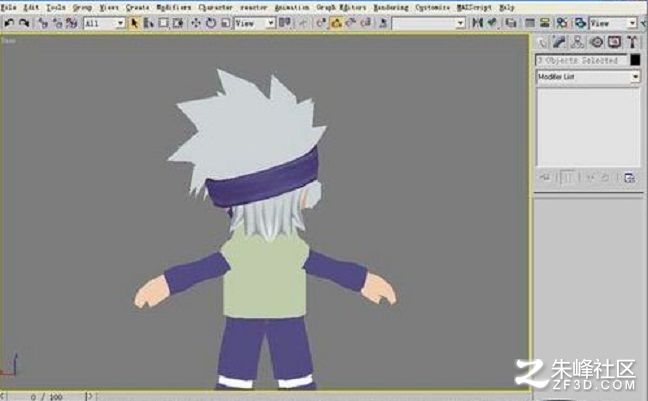Toggle the Pin Stack icon
The width and height of the screenshot is (648, 401).
545,178
